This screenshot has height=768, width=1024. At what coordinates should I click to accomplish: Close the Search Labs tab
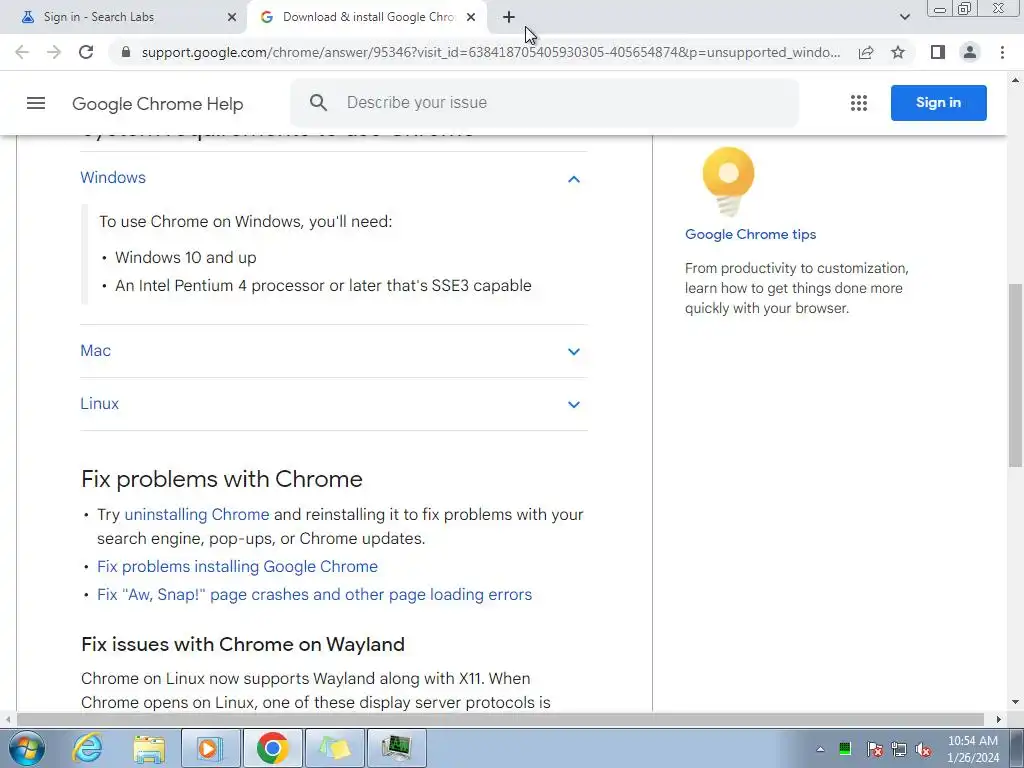tap(232, 17)
